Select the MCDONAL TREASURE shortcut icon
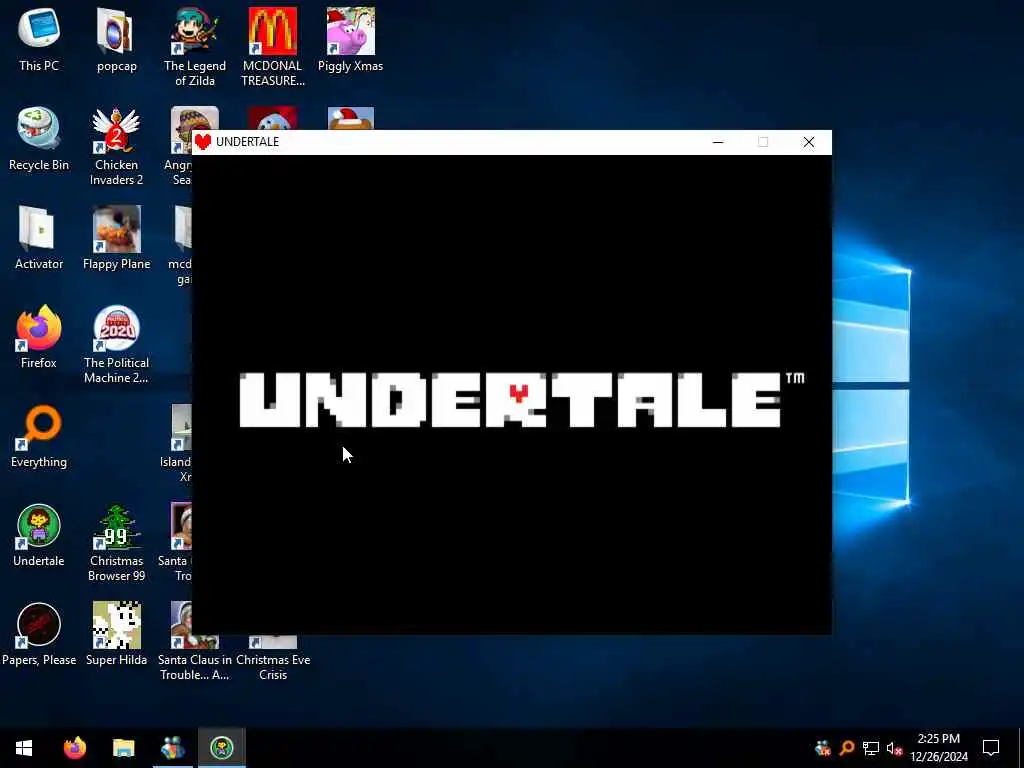Image resolution: width=1024 pixels, height=768 pixels. pyautogui.click(x=272, y=46)
